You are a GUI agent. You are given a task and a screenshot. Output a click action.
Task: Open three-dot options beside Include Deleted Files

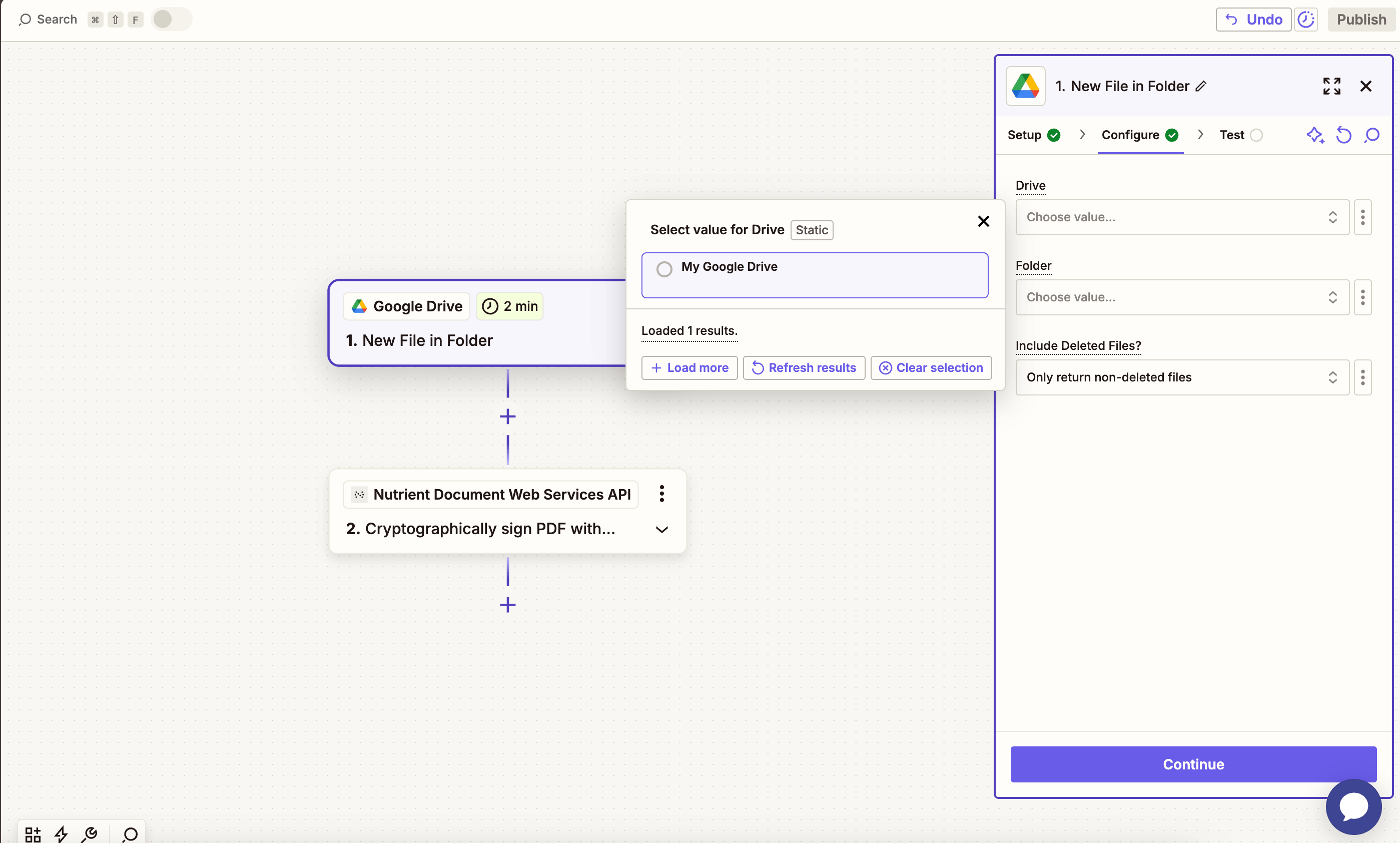tap(1362, 377)
